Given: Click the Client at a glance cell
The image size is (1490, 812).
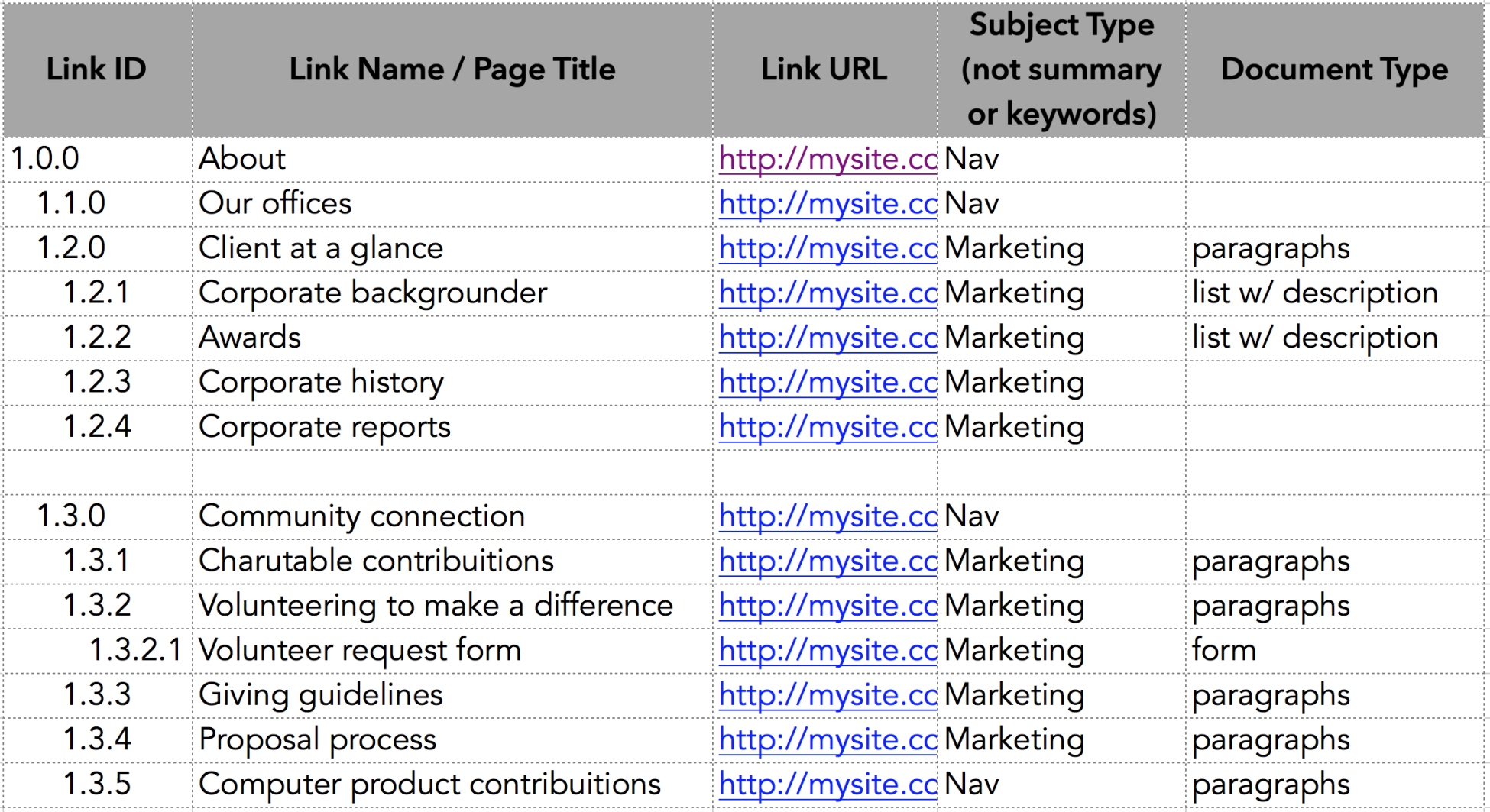Looking at the screenshot, I should [x=321, y=248].
